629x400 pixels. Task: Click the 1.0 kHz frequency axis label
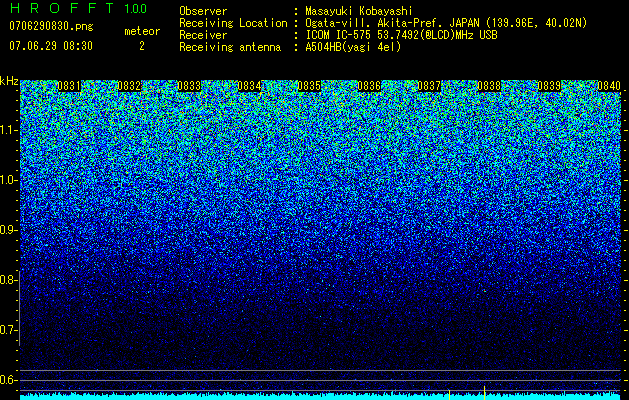9,180
